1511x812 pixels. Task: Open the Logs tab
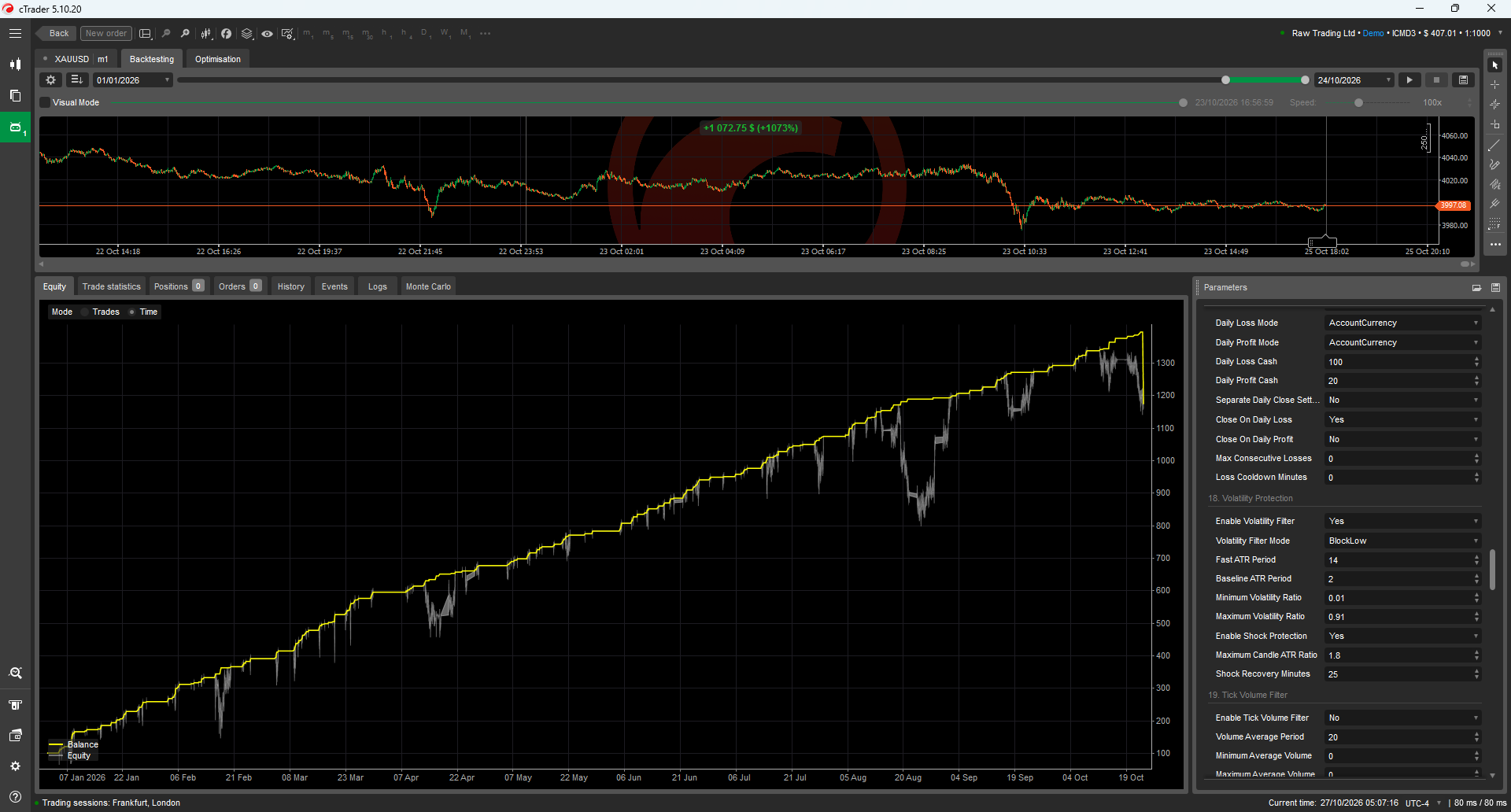(377, 287)
